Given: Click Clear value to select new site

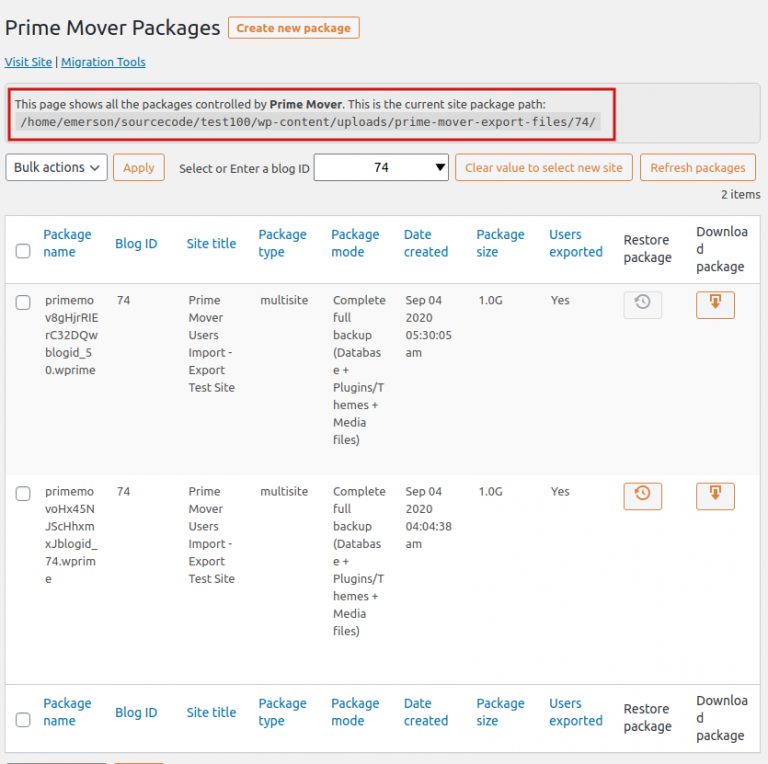Looking at the screenshot, I should tap(544, 167).
